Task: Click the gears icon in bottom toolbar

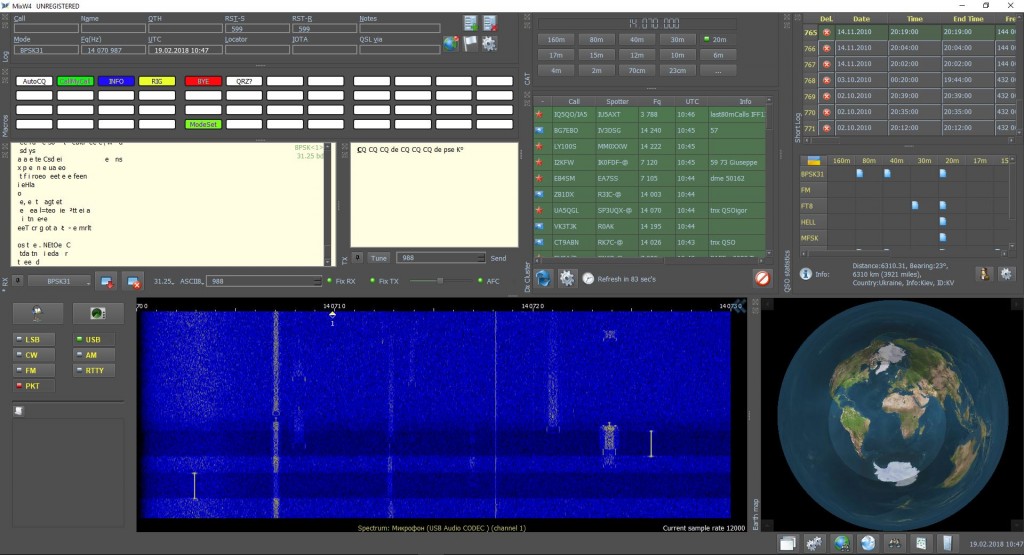Action: (814, 543)
